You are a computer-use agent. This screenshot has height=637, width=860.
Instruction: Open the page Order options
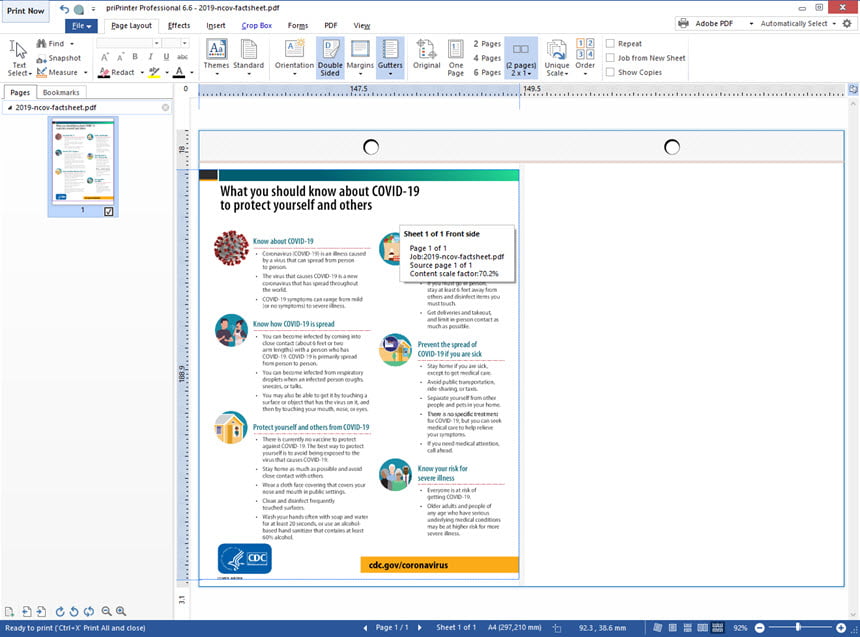click(585, 58)
